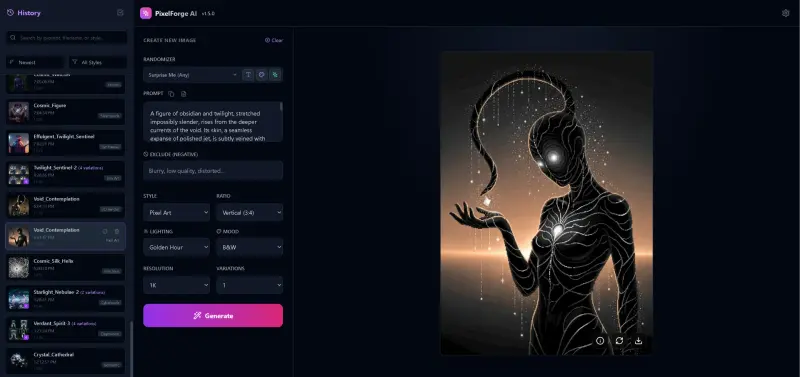Click the History clock icon
Image resolution: width=800 pixels, height=377 pixels.
click(x=10, y=13)
